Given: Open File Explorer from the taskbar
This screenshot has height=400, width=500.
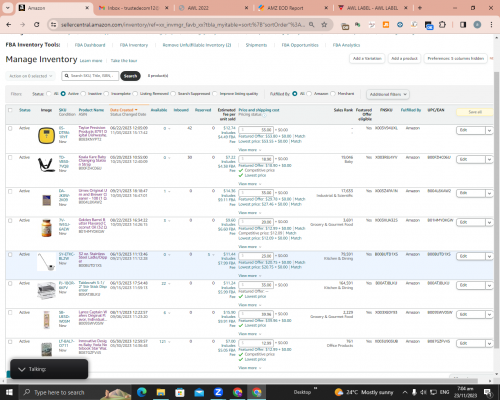Looking at the screenshot, I should pos(161,392).
